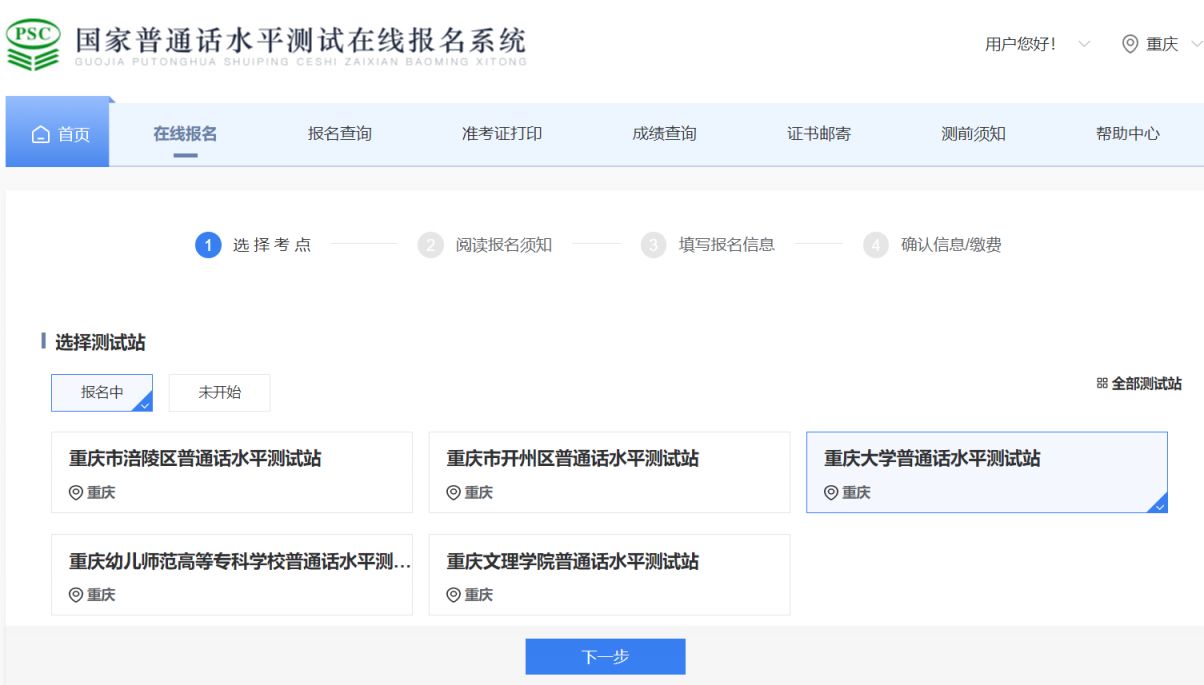Expand the 用户您好 dropdown arrow
This screenshot has height=685, width=1204.
(x=1084, y=45)
